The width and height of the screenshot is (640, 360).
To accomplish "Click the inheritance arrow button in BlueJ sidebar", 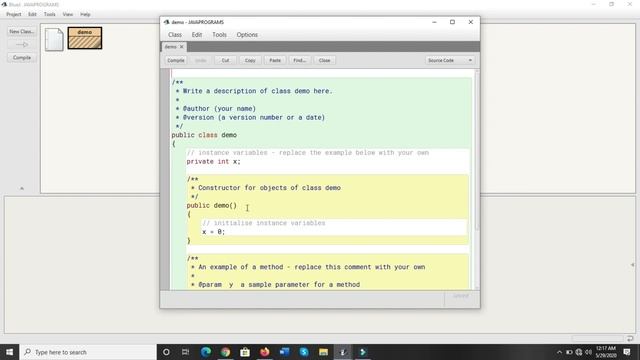I will [x=22, y=44].
